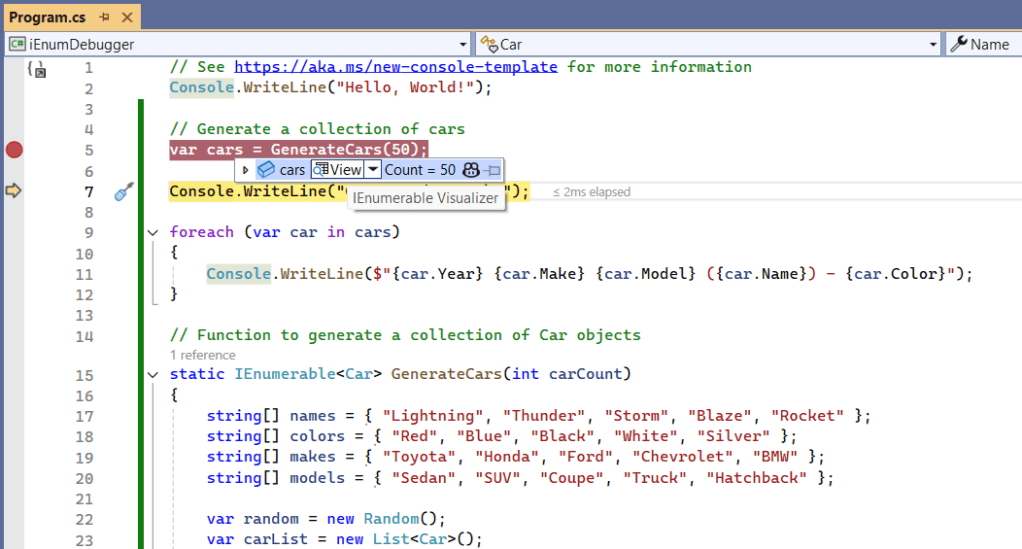This screenshot has width=1022, height=549.
Task: Click the "1 reference" CodeLens link
Action: point(202,355)
